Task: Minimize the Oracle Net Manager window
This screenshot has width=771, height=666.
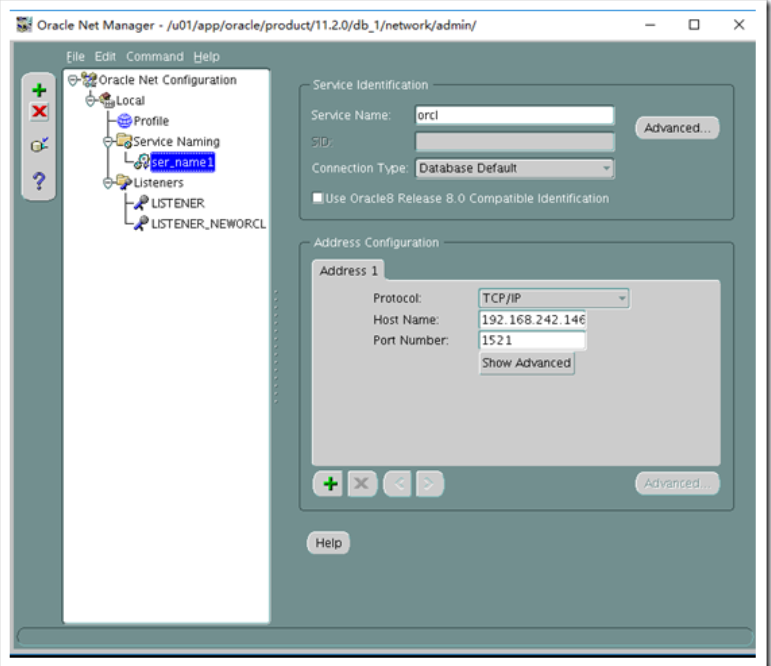Action: (650, 25)
